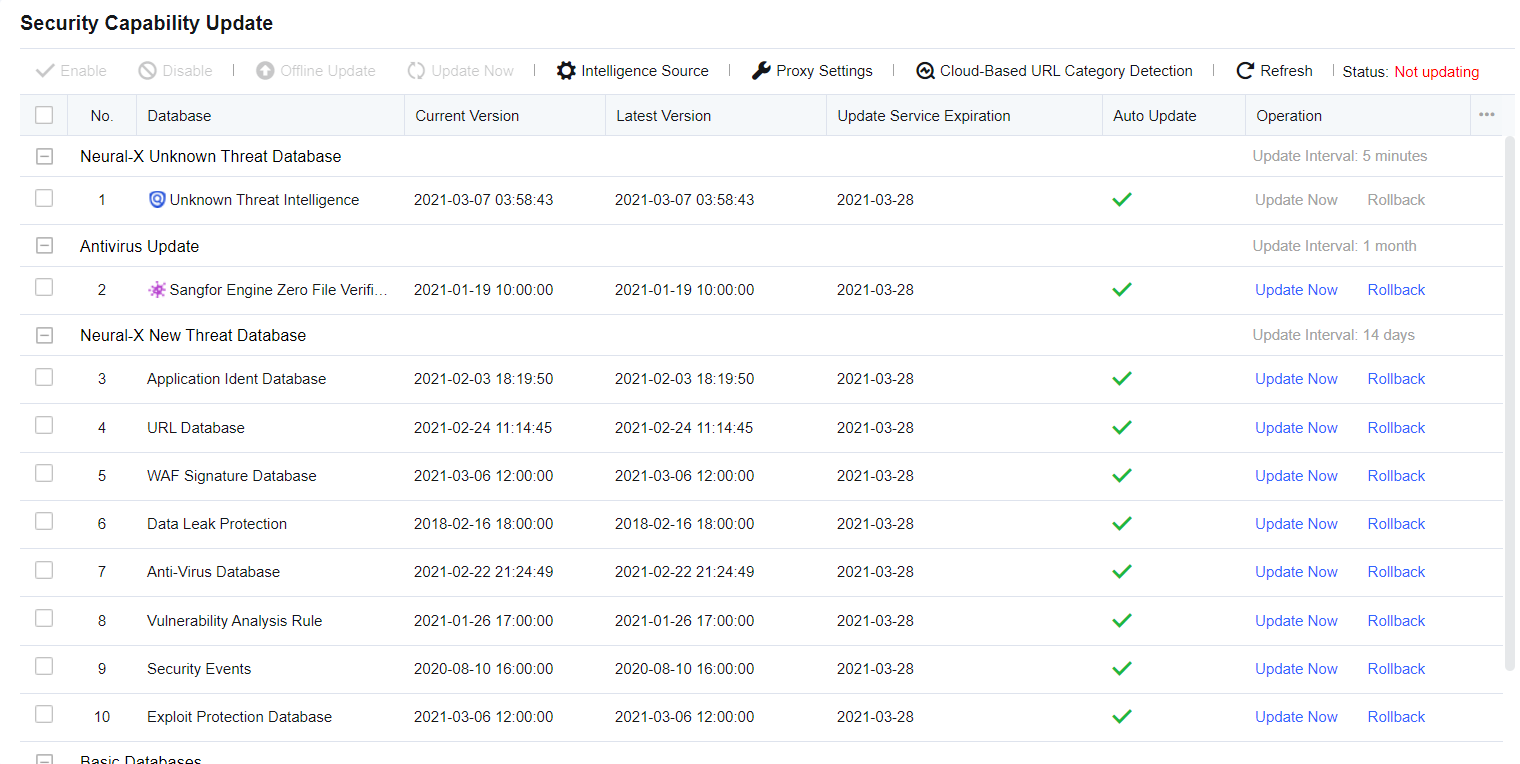Collapse the Neural-X New Threat Database group
1520x764 pixels.
44,336
